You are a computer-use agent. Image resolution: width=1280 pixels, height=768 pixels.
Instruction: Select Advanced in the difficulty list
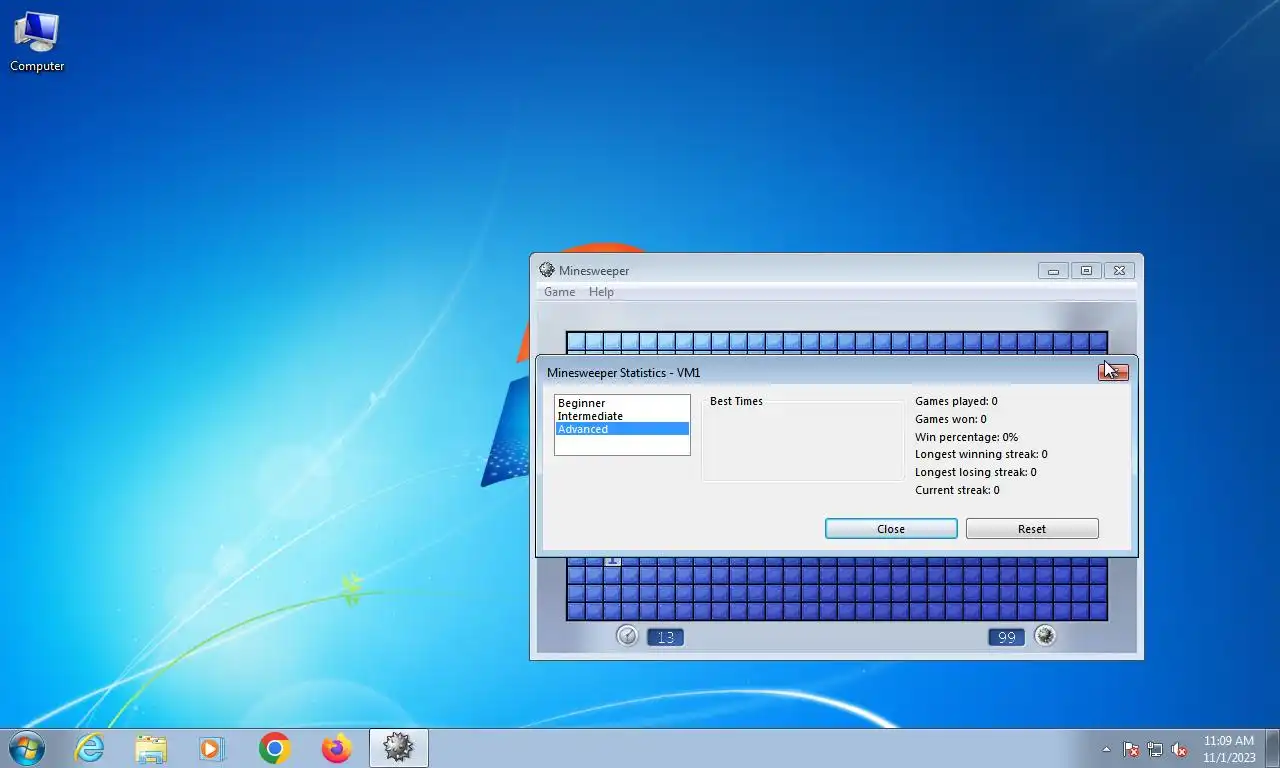622,429
